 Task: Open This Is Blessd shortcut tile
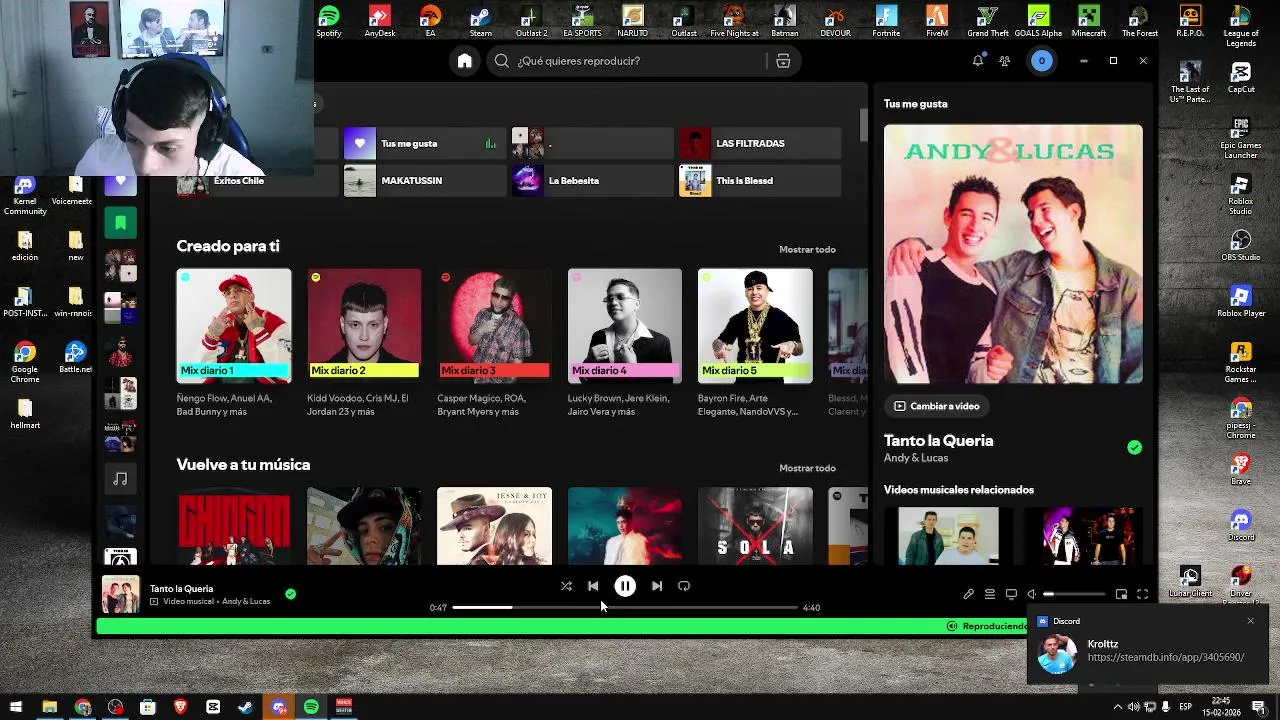(x=759, y=181)
